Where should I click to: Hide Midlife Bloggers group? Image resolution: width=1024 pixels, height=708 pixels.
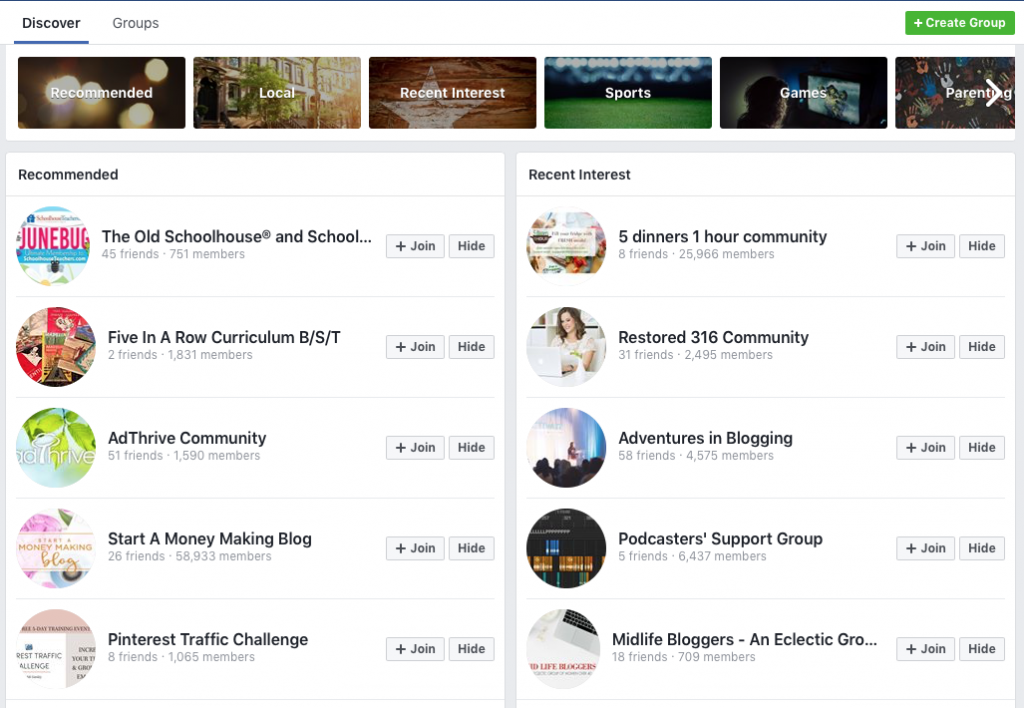(x=982, y=649)
